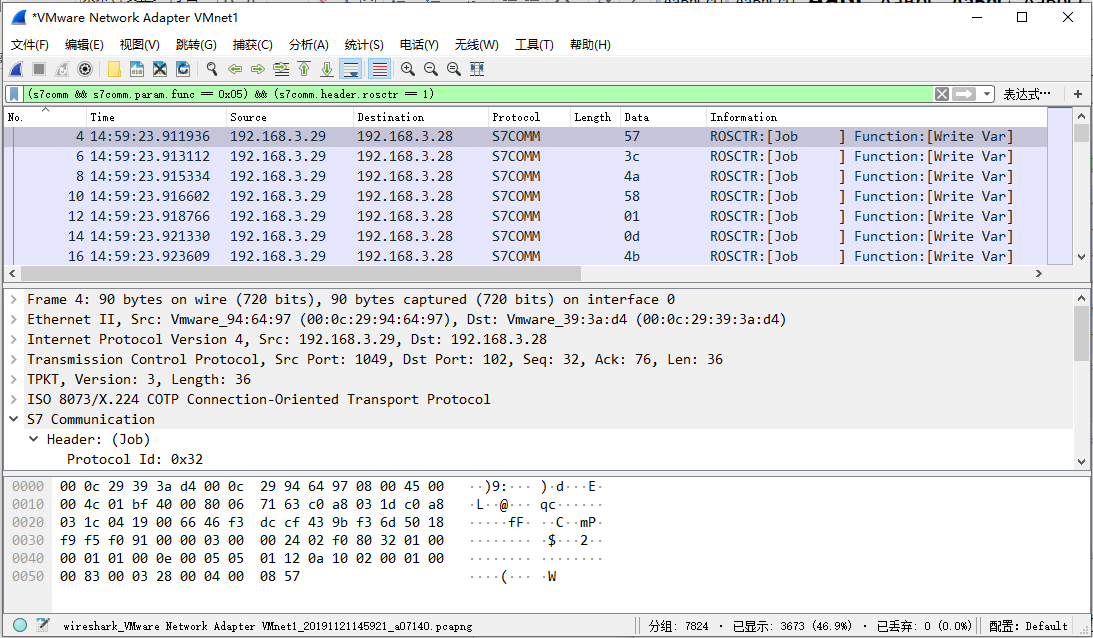Image resolution: width=1093 pixels, height=638 pixels.
Task: Expand the Frame 4 details row
Action: tap(13, 299)
